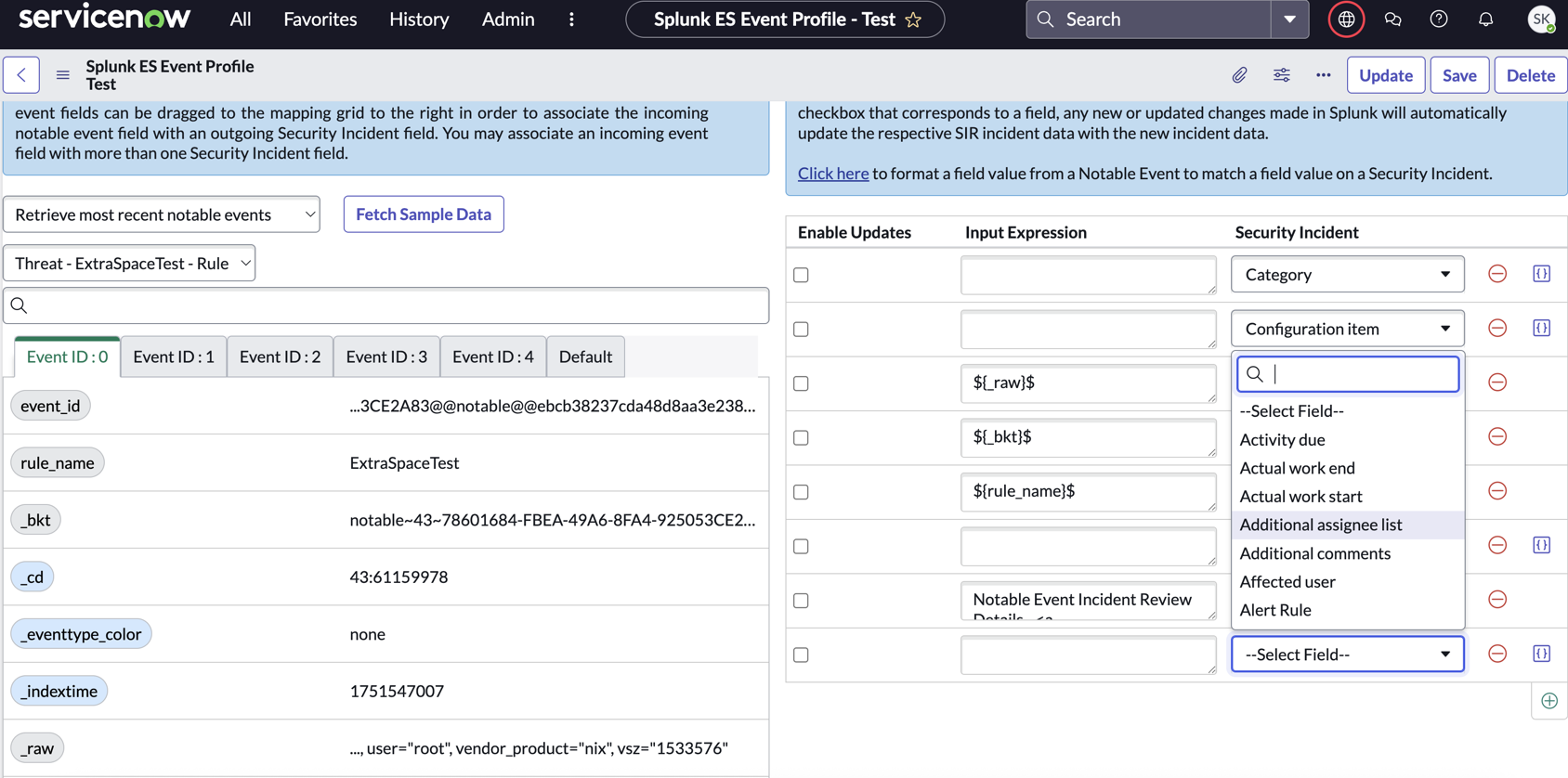Screen dimensions: 1568x778
Task: Select the _eventtype_color field chip
Action: click(x=81, y=634)
